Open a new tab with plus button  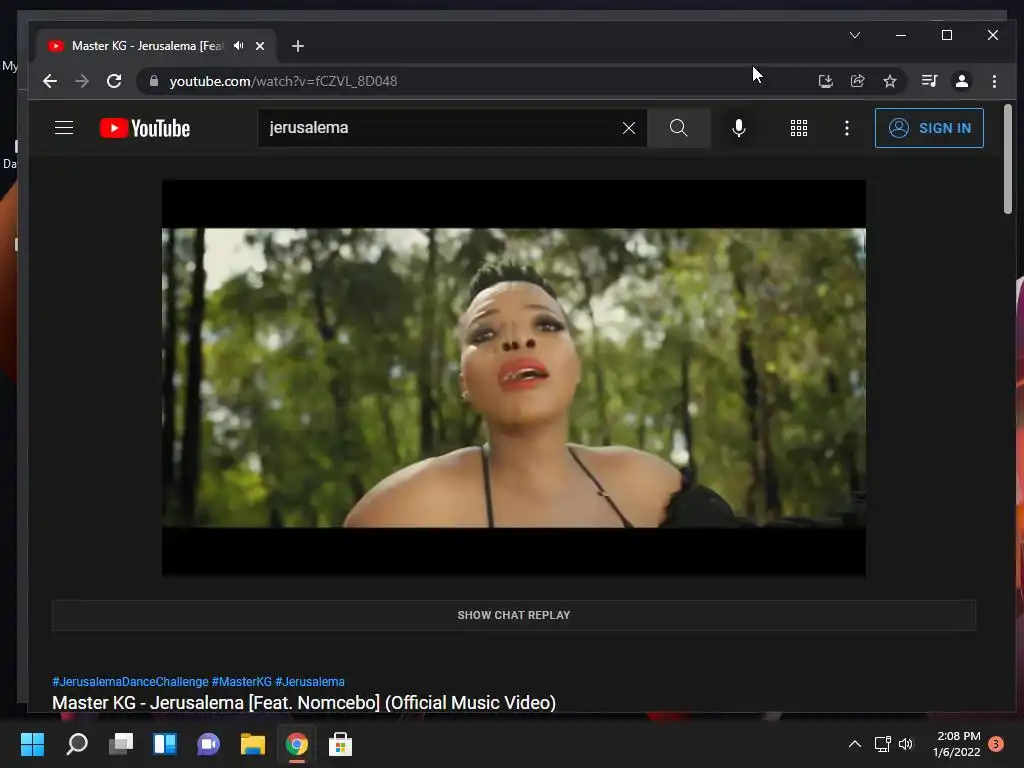pyautogui.click(x=298, y=46)
